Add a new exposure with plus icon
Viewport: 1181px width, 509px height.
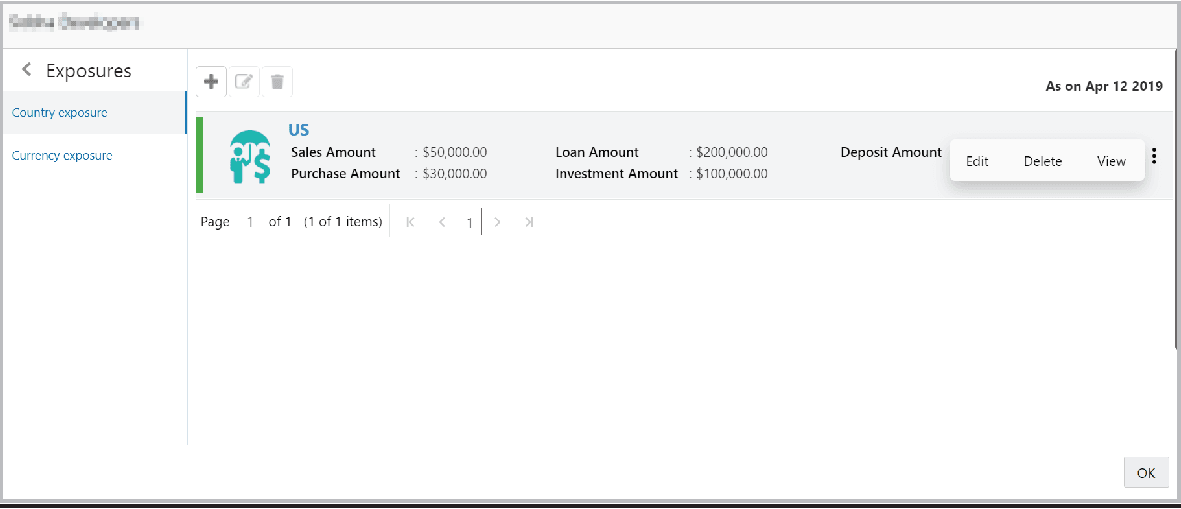(212, 81)
